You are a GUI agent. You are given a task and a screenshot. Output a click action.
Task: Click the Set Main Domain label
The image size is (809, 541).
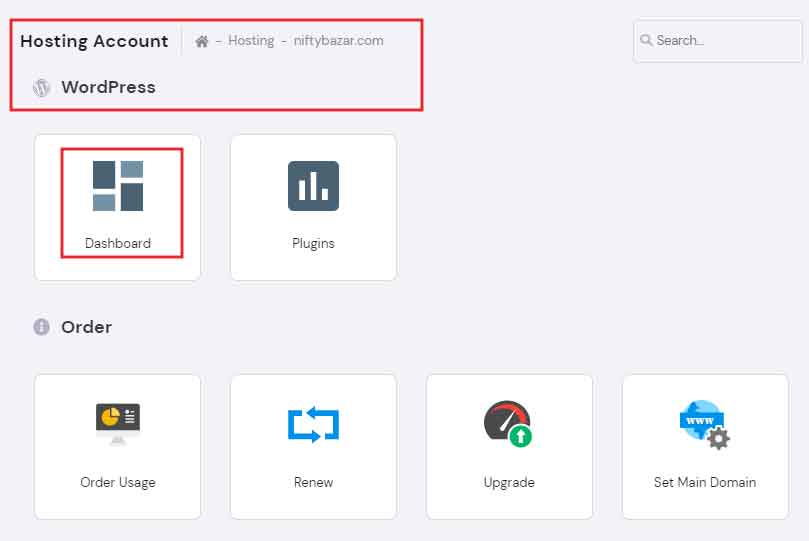coord(705,482)
